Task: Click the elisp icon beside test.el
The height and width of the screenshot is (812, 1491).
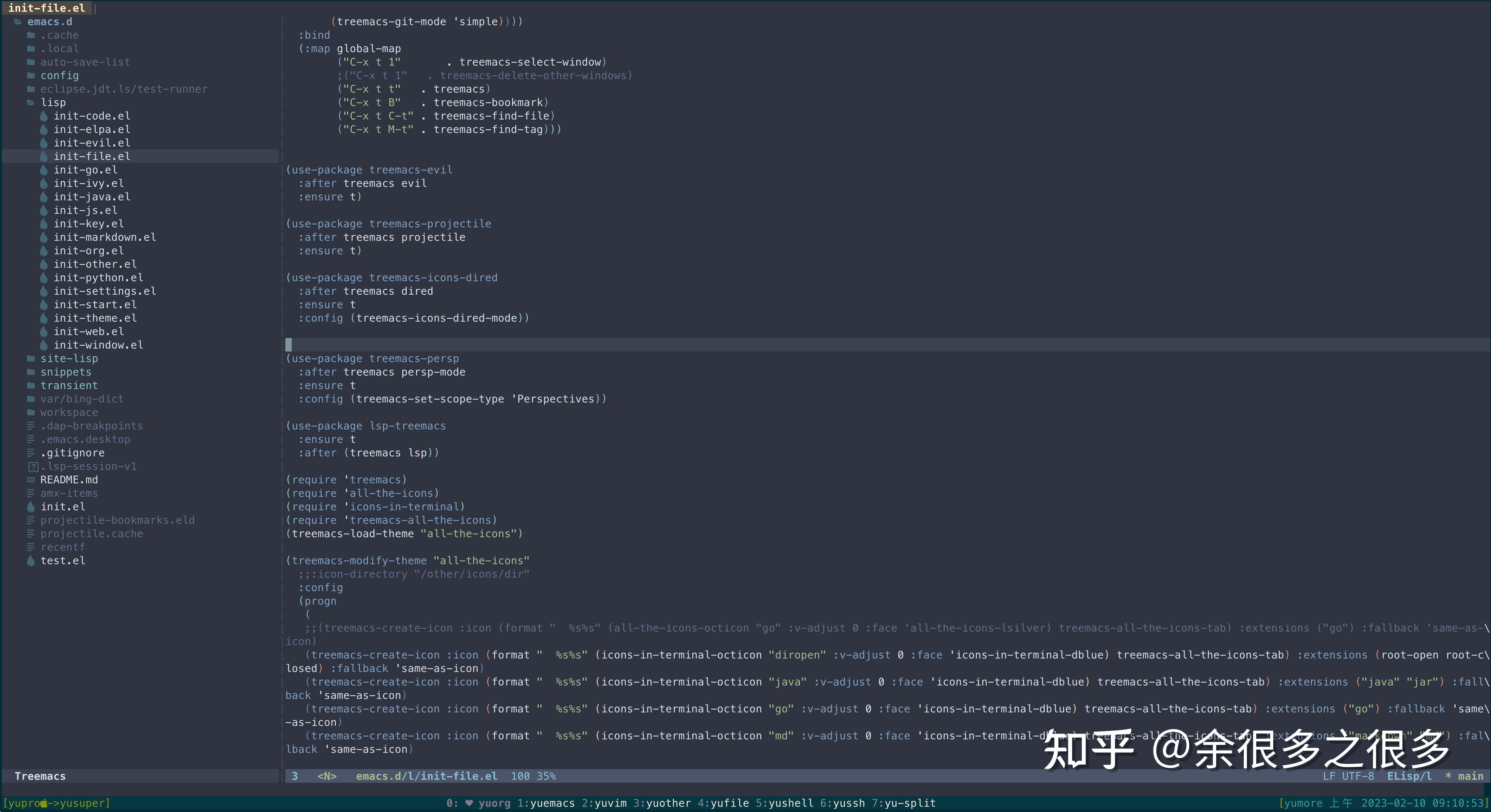Action: [x=31, y=561]
